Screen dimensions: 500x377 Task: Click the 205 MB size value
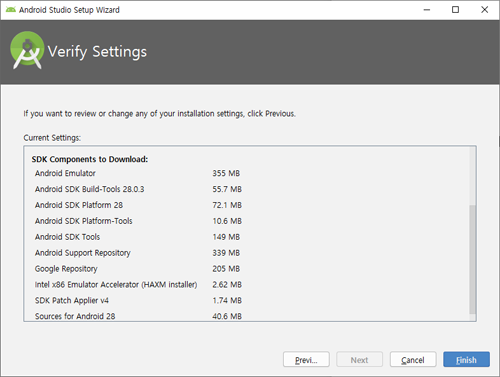pos(226,269)
